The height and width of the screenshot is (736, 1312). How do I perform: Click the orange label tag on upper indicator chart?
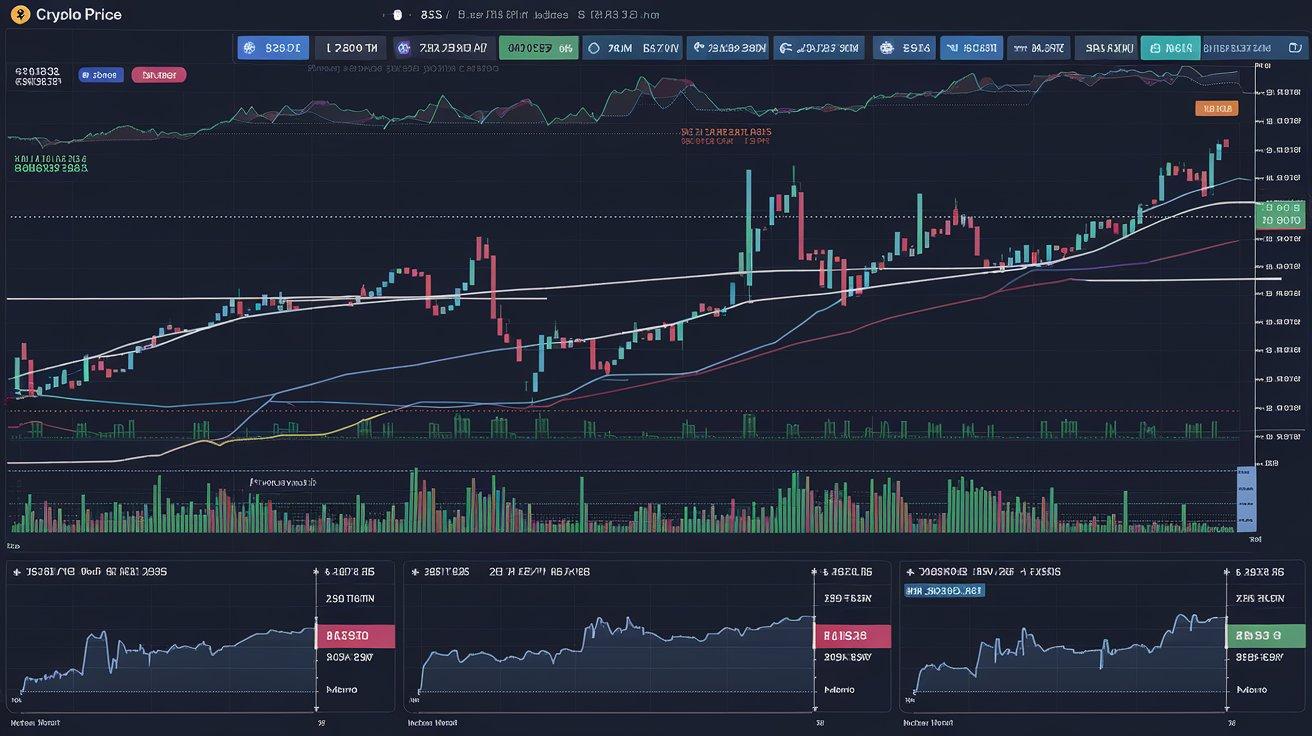click(1217, 108)
